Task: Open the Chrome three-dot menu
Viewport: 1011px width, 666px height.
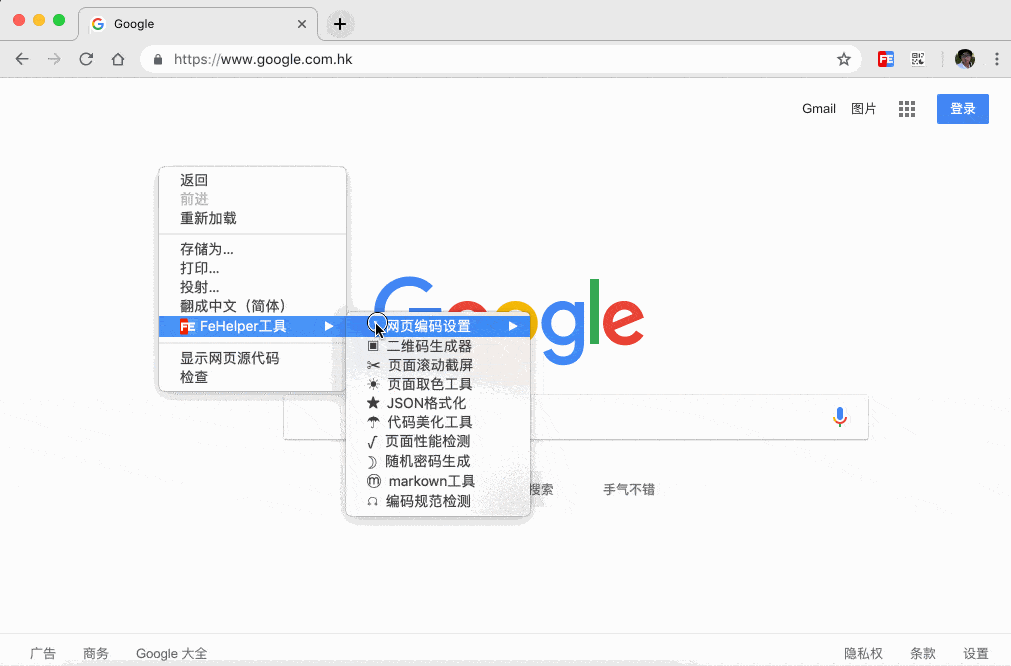Action: click(x=996, y=59)
